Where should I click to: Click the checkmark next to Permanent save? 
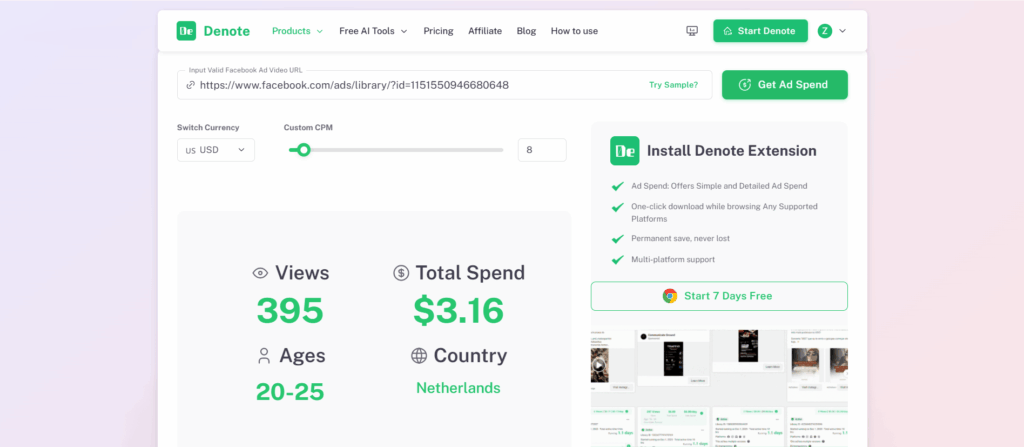click(x=617, y=239)
